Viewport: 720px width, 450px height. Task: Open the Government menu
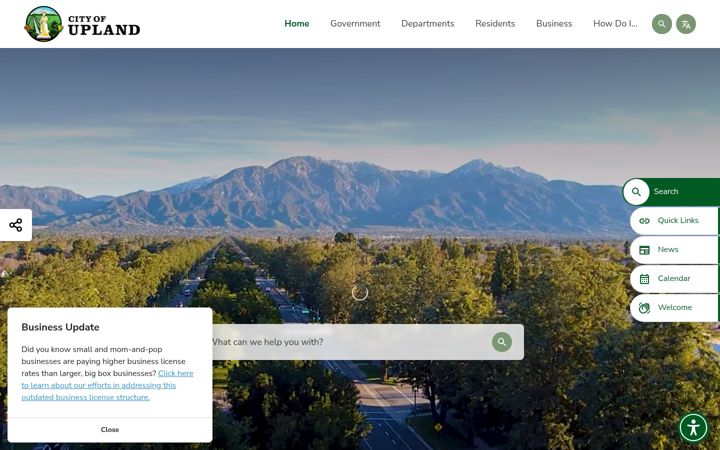[355, 24]
